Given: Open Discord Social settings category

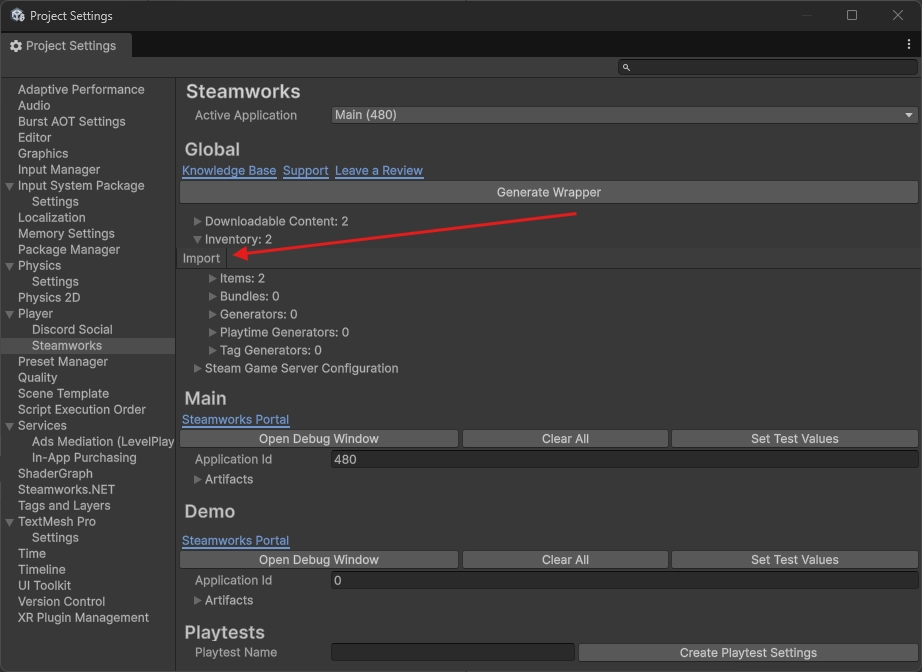Looking at the screenshot, I should point(72,330).
